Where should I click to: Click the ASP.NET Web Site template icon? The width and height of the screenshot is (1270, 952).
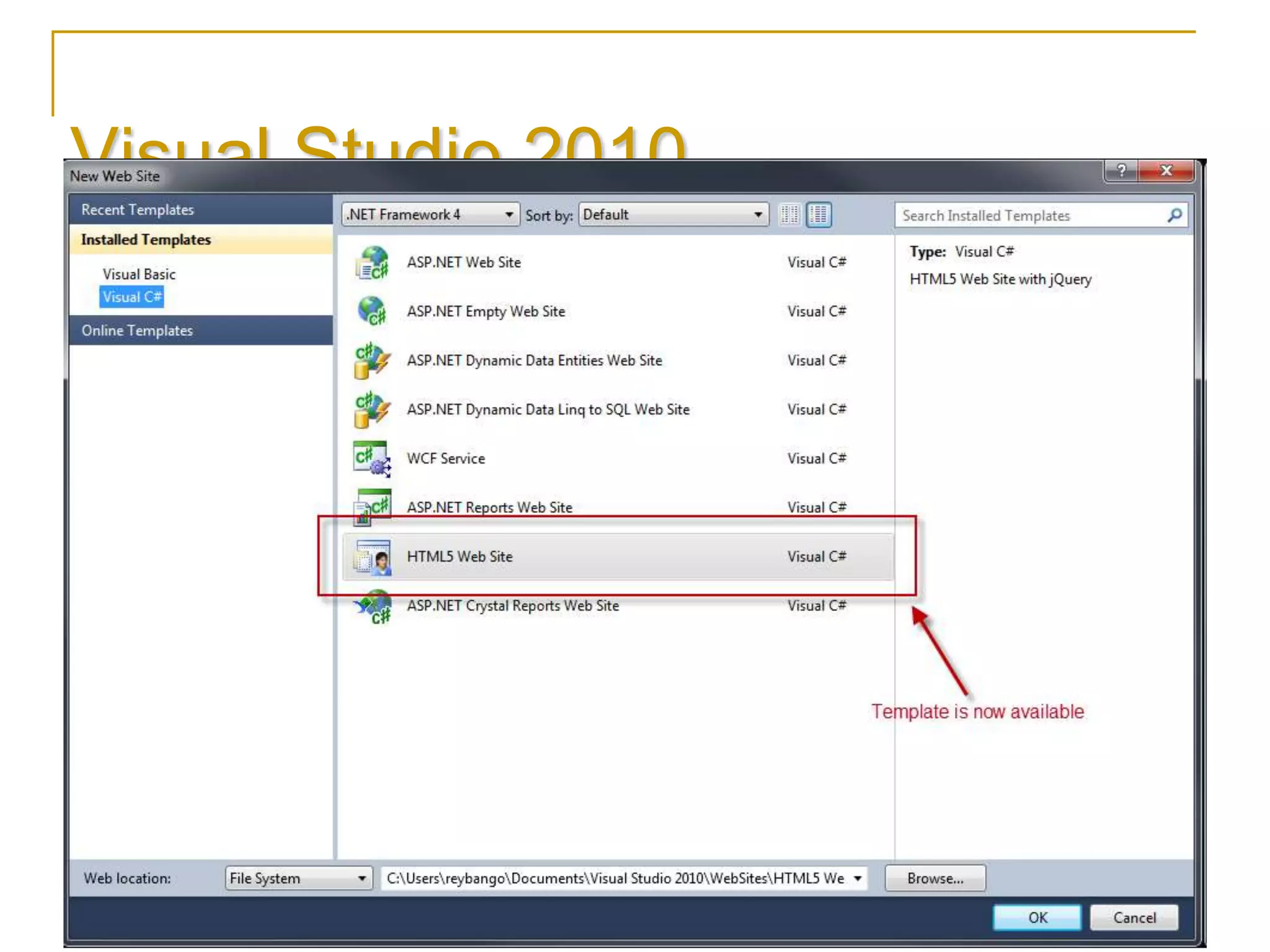[x=373, y=263]
